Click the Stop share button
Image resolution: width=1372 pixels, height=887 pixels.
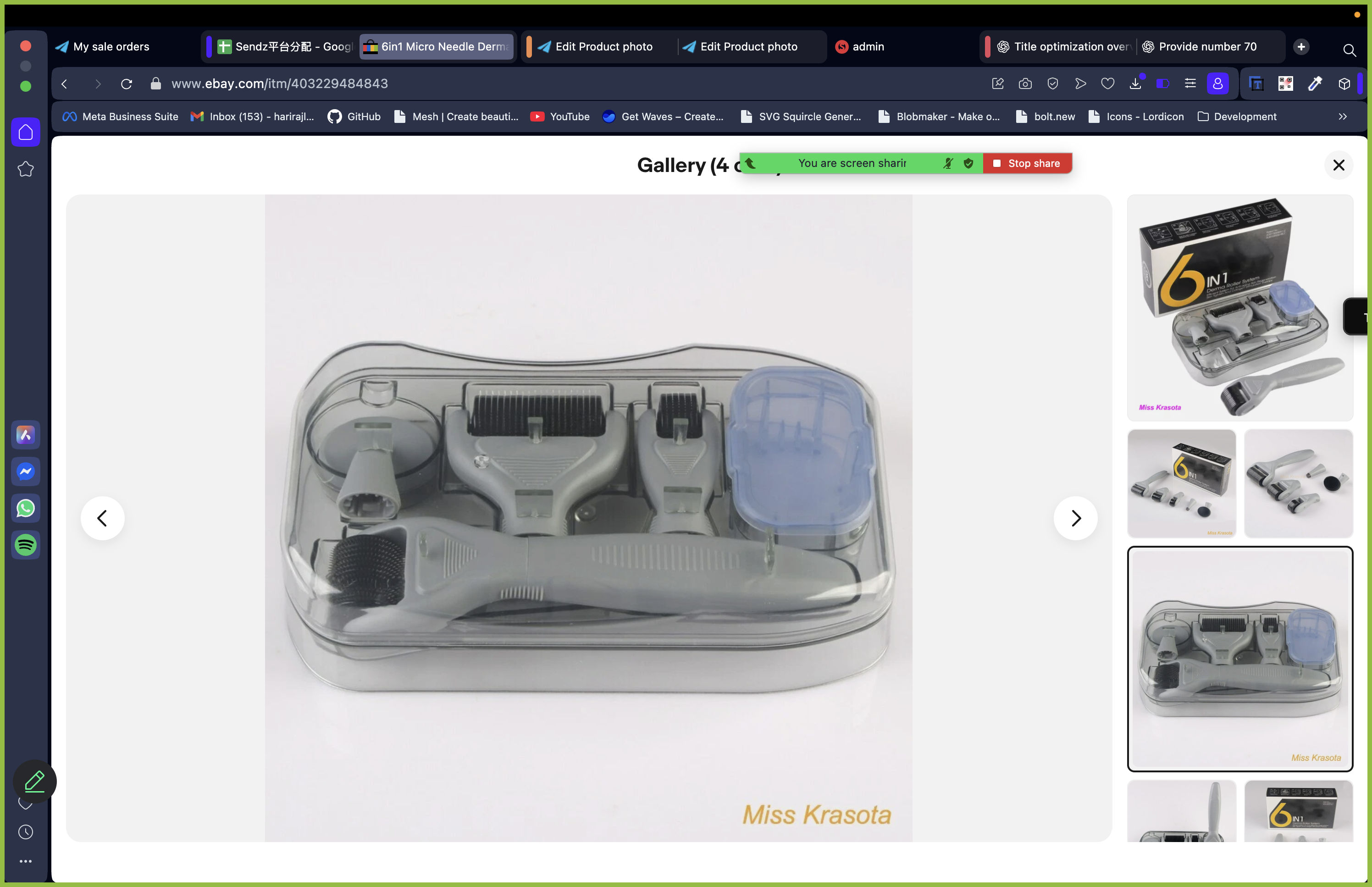1027,164
